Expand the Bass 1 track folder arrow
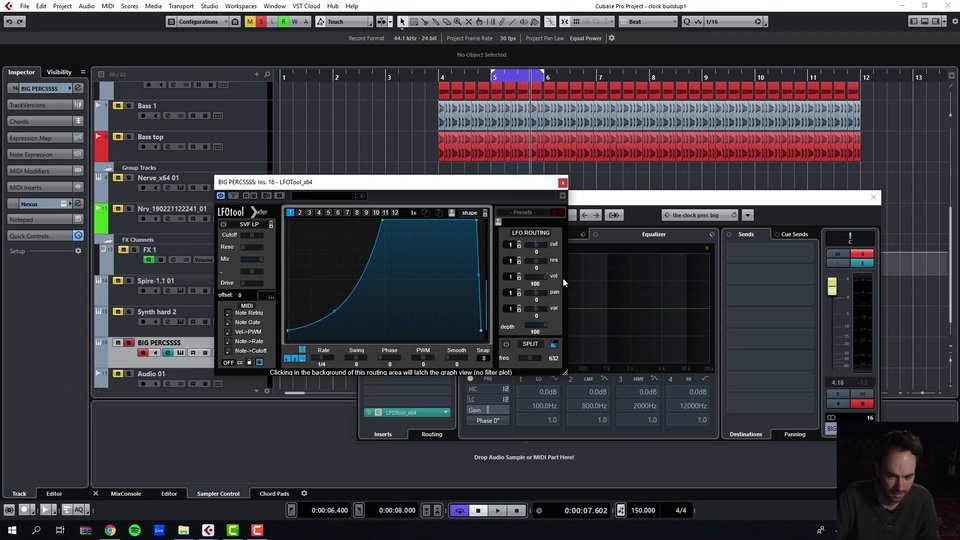The width and height of the screenshot is (960, 540). click(x=98, y=105)
